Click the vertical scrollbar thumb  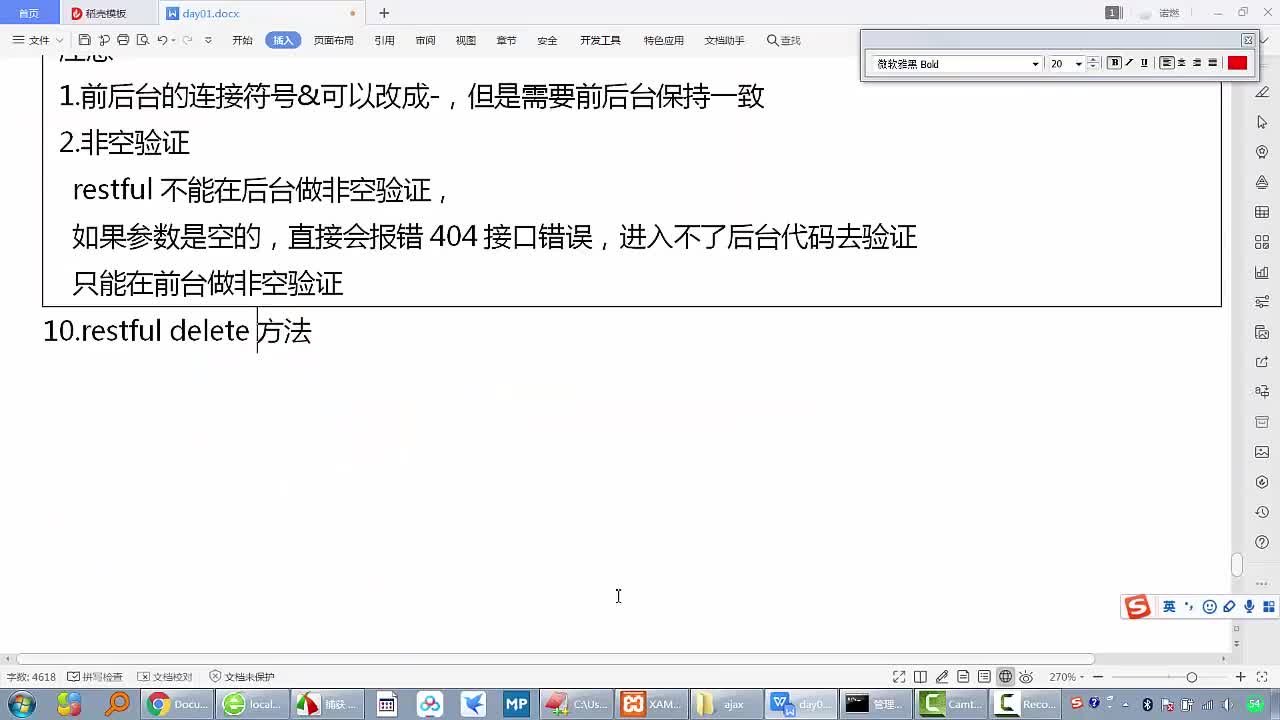tap(1237, 565)
